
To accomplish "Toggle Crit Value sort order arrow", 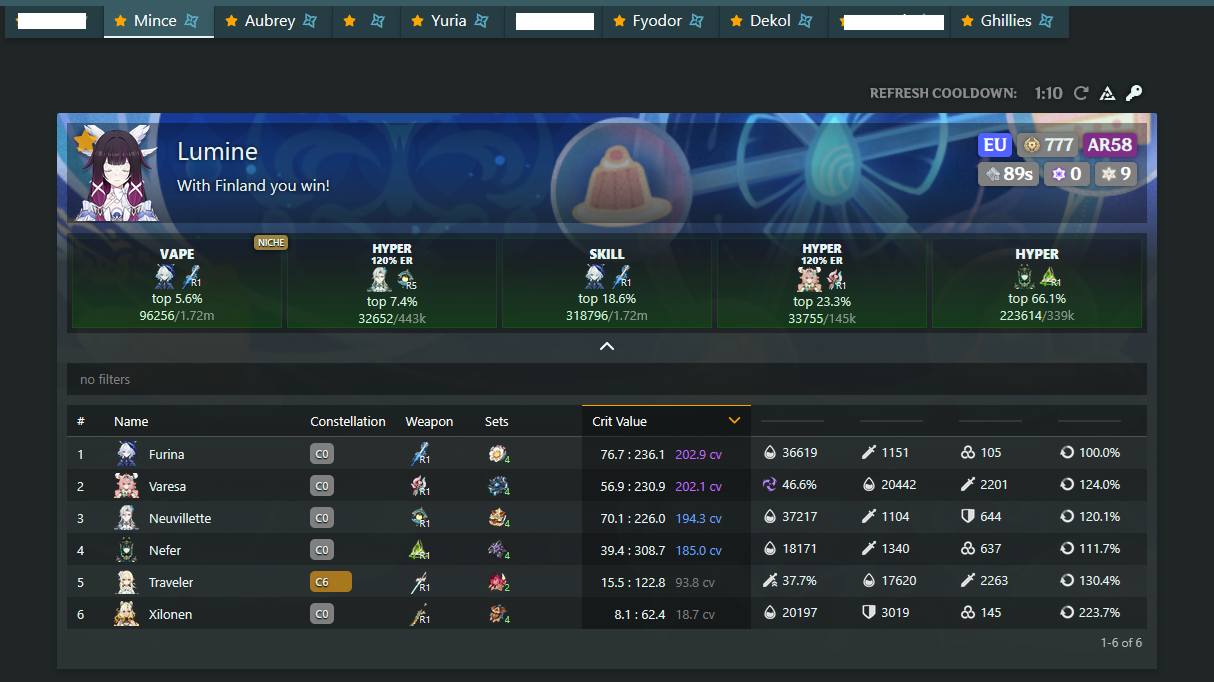I will click(x=735, y=421).
